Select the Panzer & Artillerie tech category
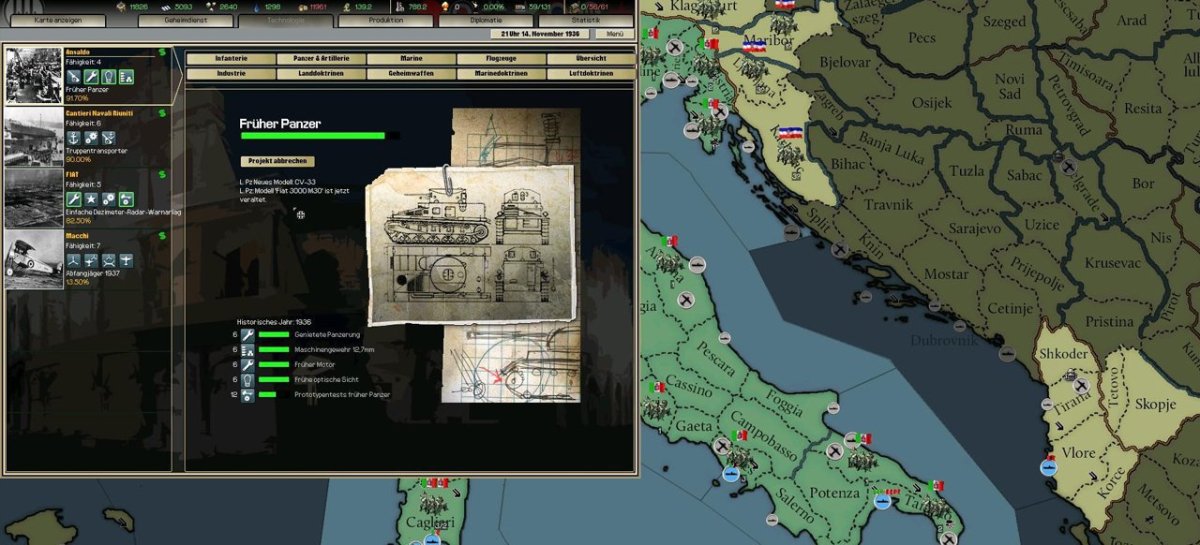The height and width of the screenshot is (545, 1200). tap(321, 59)
